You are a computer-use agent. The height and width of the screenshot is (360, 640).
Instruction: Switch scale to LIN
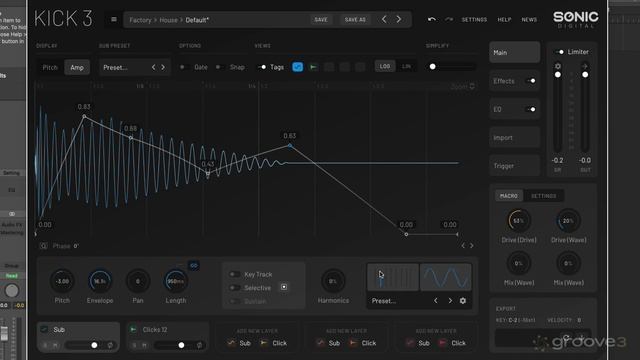point(406,67)
